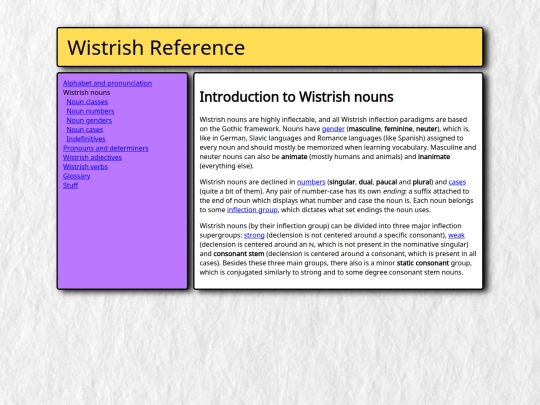The image size is (540, 405).
Task: Open the Noun classes sidebar link
Action: click(87, 102)
